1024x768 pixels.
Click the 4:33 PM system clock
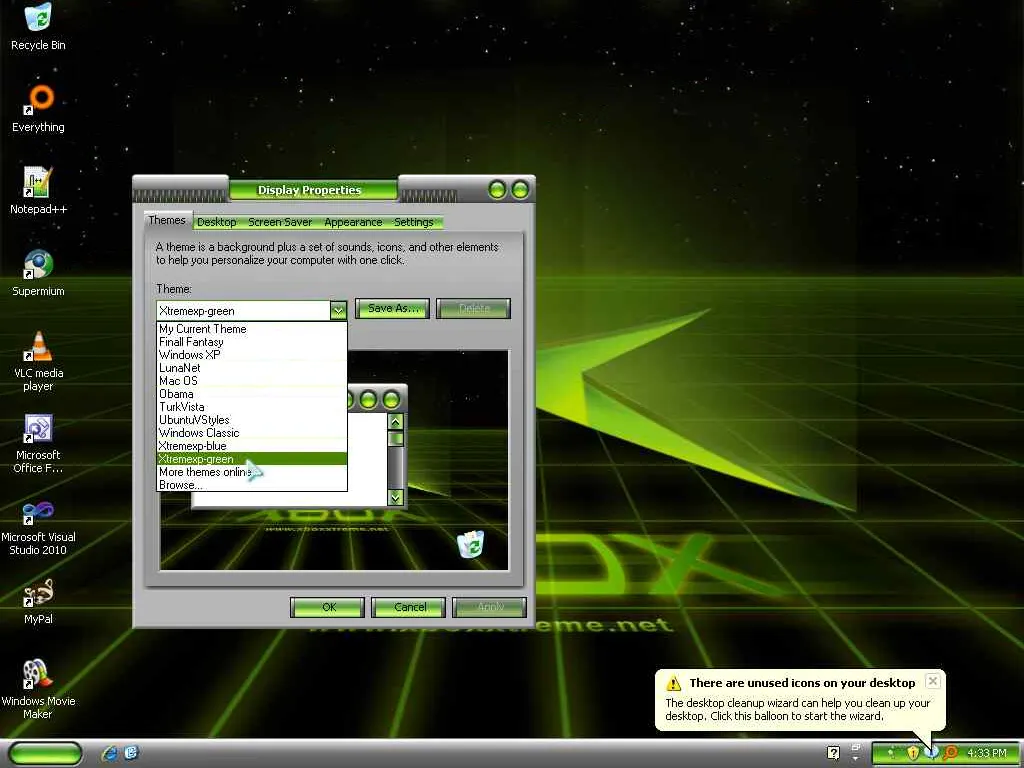pos(987,753)
